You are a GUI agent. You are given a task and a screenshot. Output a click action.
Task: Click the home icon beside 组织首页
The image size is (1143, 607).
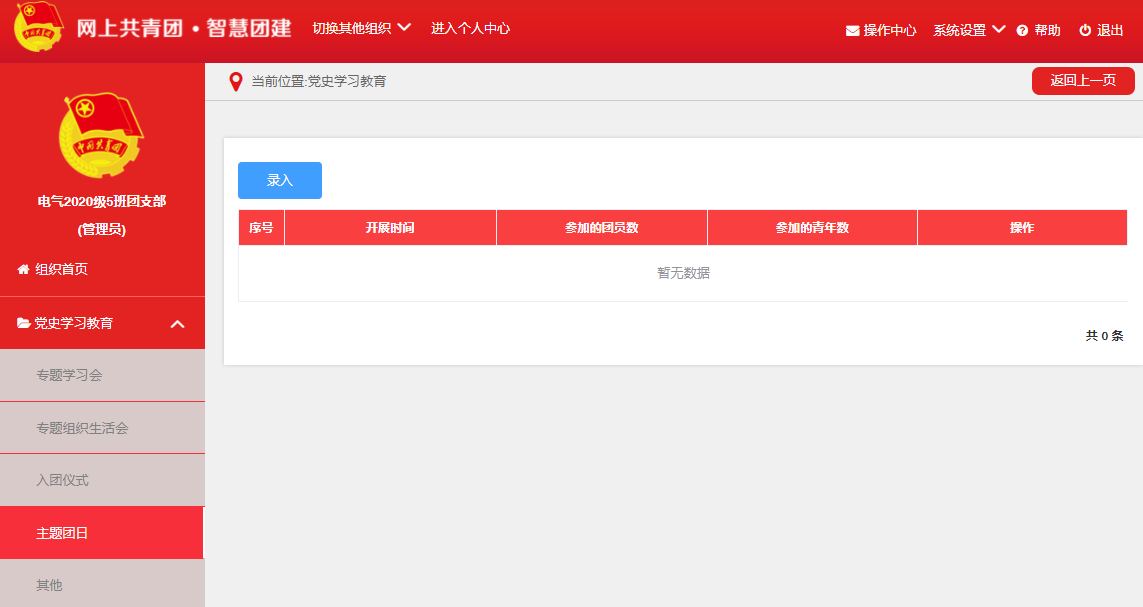(x=23, y=269)
